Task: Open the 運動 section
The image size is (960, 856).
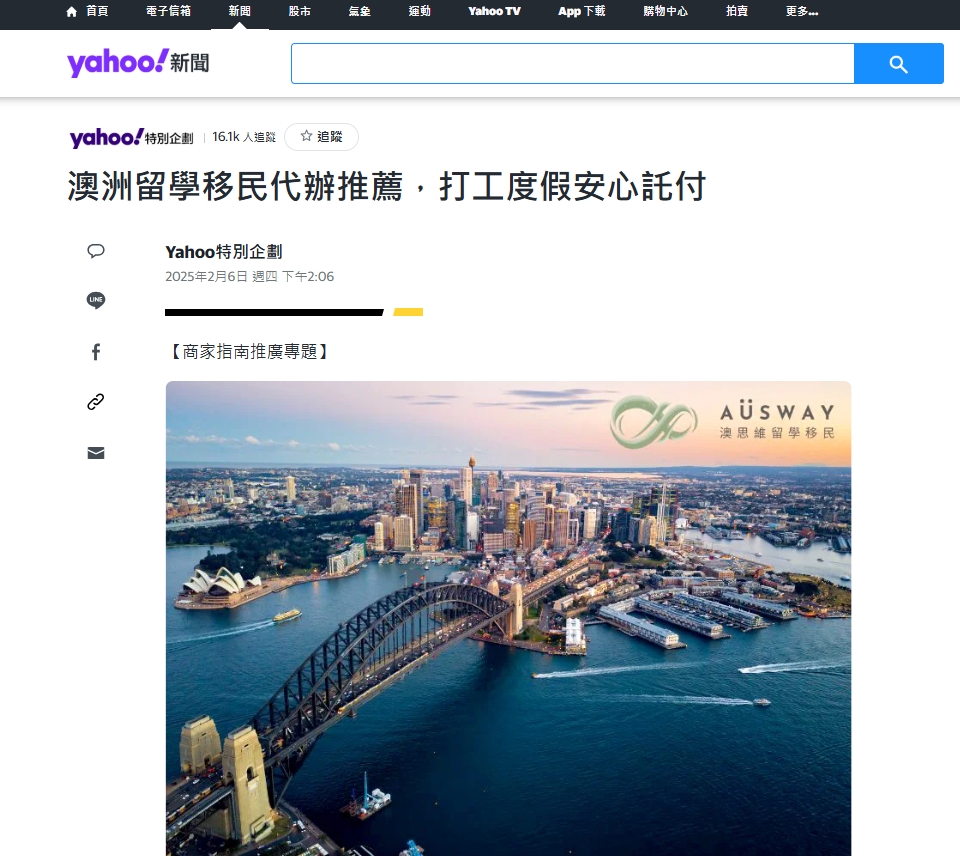Action: coord(420,12)
